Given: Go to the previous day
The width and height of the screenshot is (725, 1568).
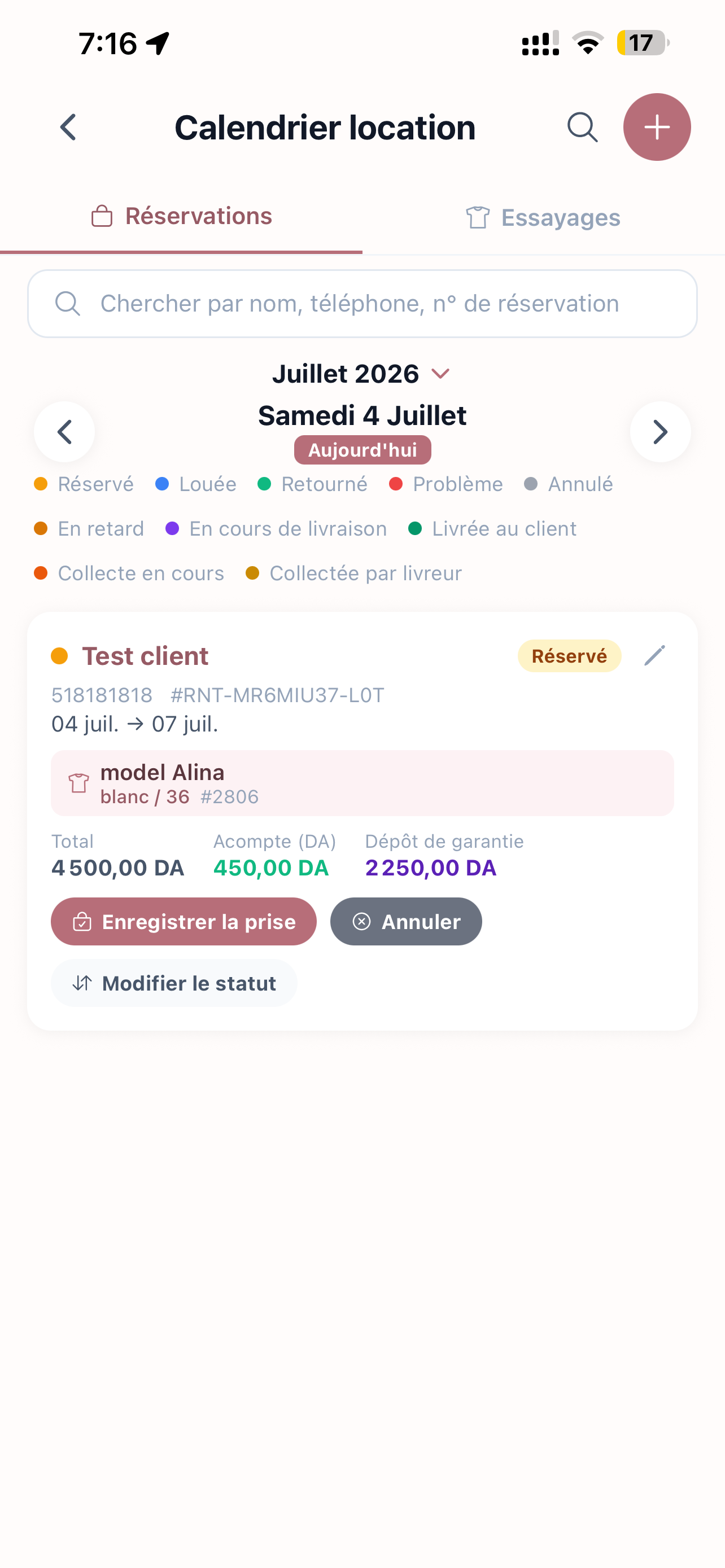Looking at the screenshot, I should (64, 432).
